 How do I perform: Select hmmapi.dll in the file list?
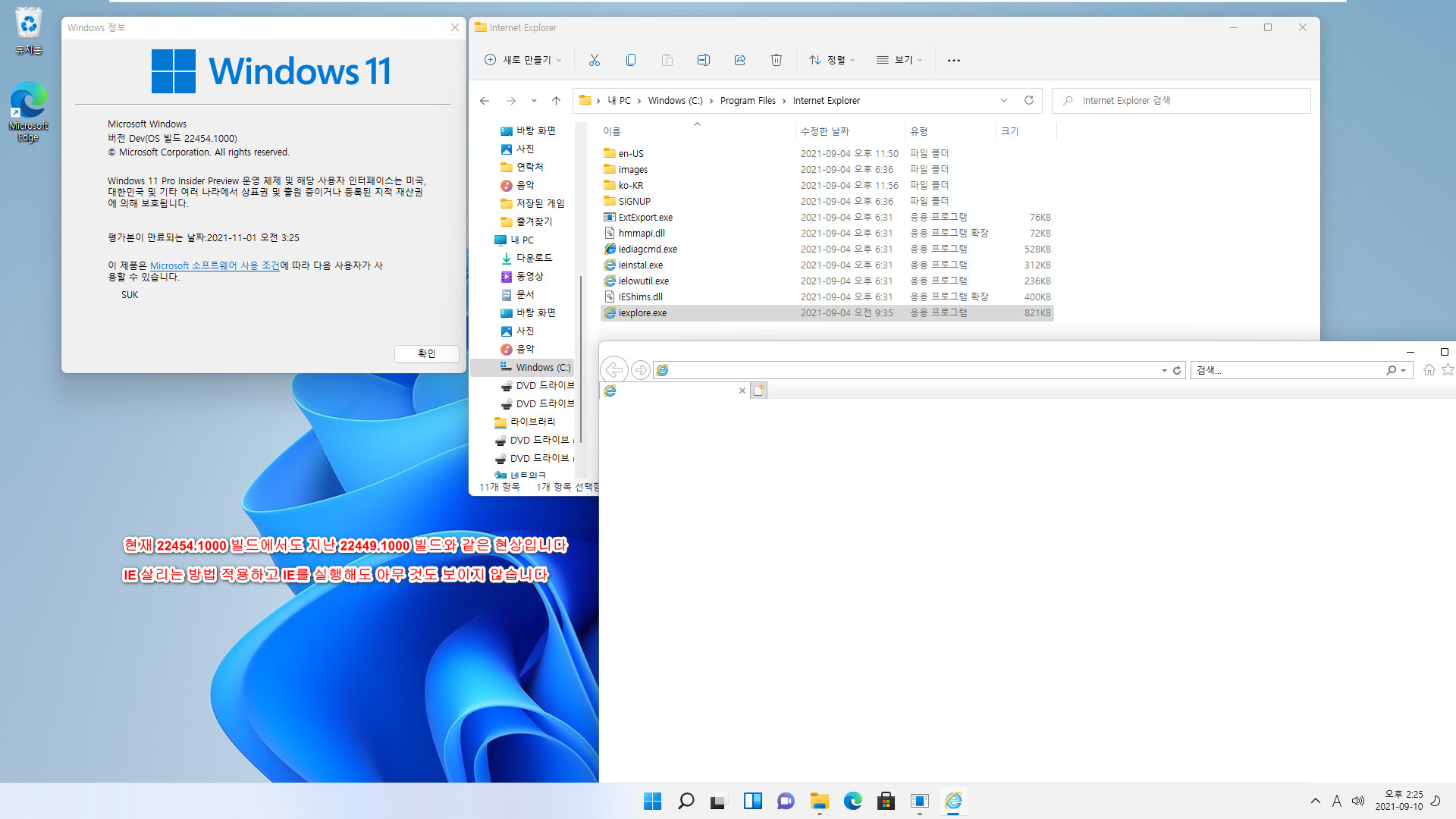[x=827, y=233]
